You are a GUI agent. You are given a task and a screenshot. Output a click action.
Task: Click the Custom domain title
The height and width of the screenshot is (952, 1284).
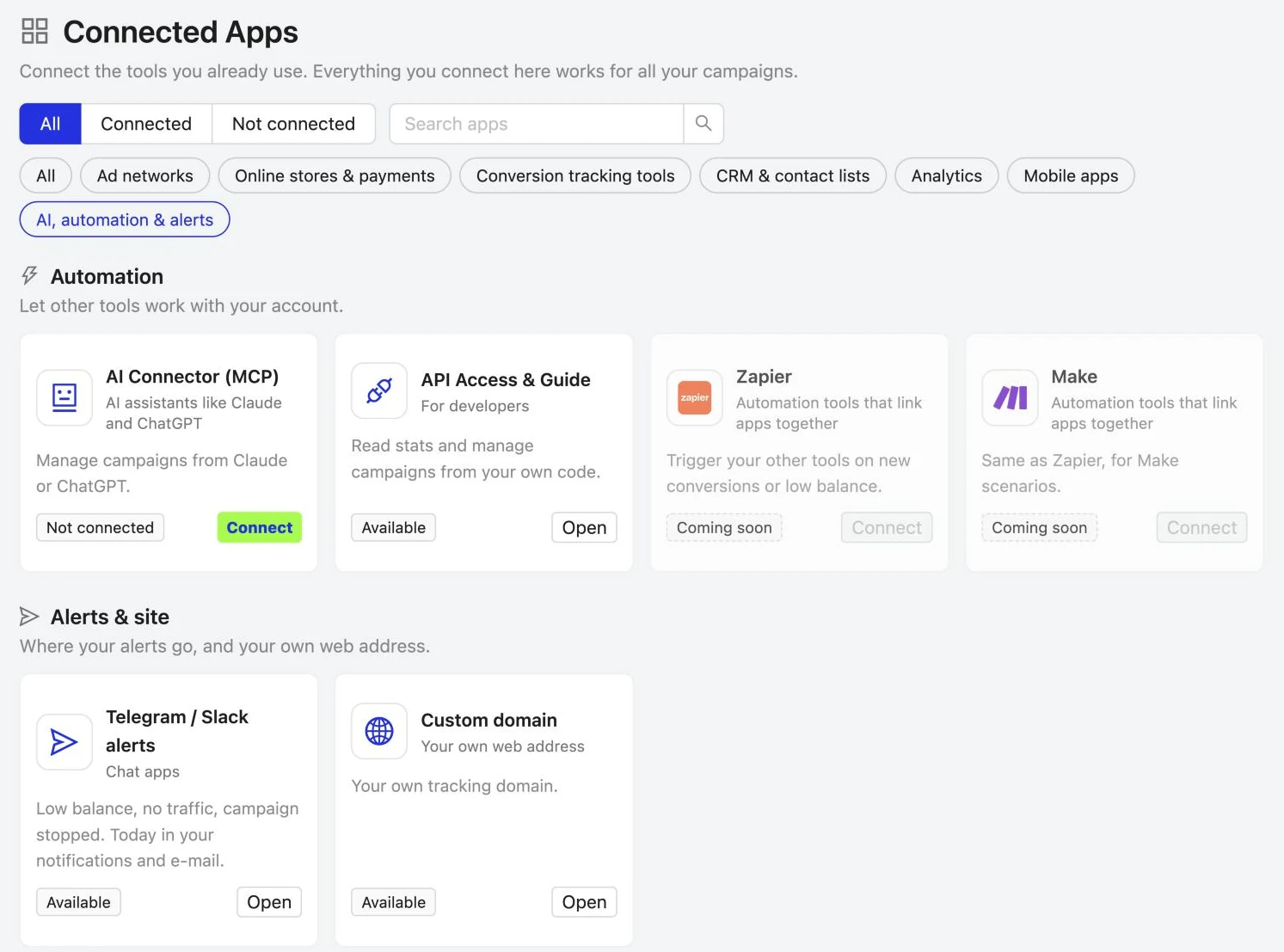[488, 720]
